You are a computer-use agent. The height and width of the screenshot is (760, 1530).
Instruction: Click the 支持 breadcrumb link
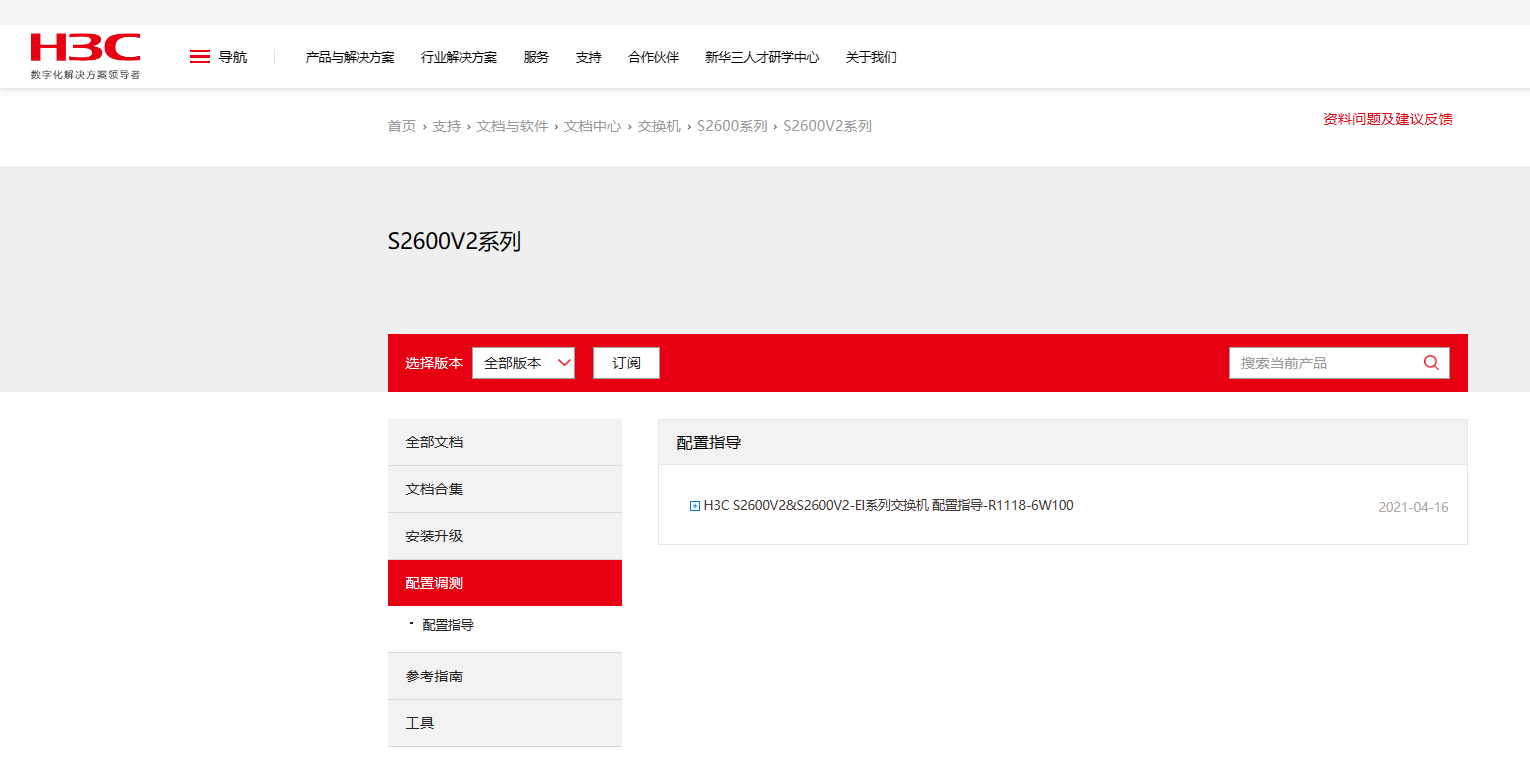point(447,126)
